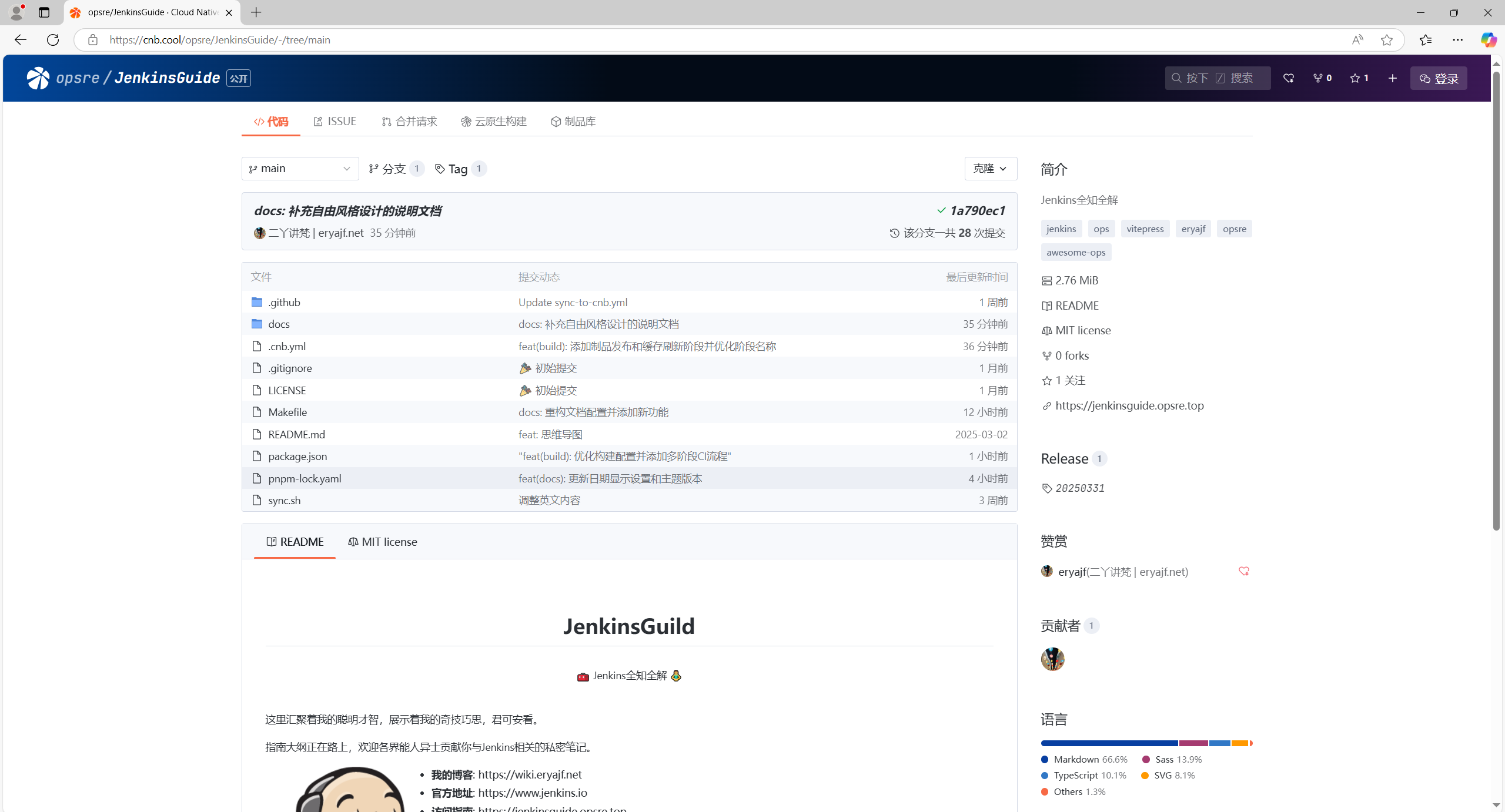The width and height of the screenshot is (1505, 812).
Task: Click the plus icon in header
Action: 1392,78
